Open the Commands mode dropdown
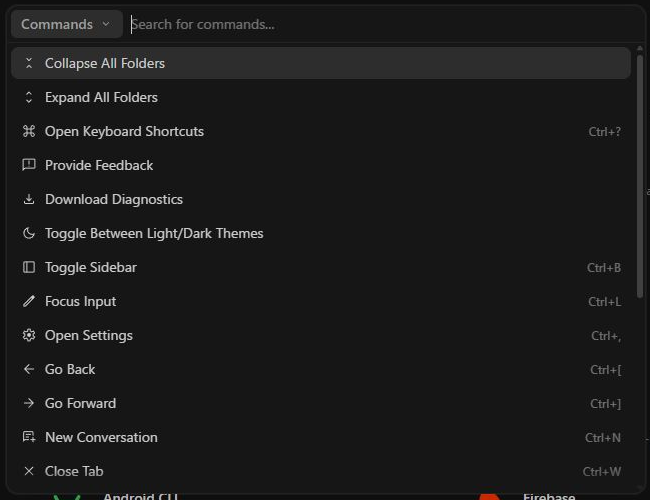650x500 pixels. point(67,24)
